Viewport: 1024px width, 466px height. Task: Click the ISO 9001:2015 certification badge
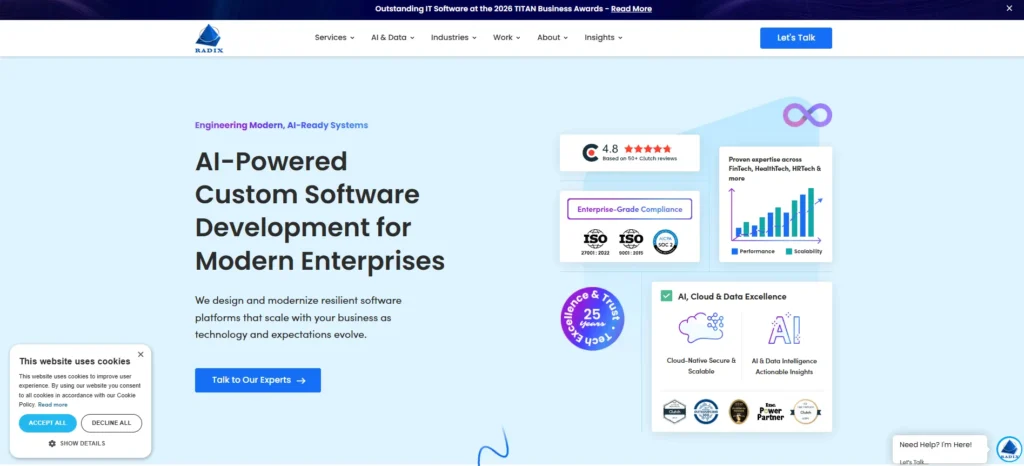631,242
